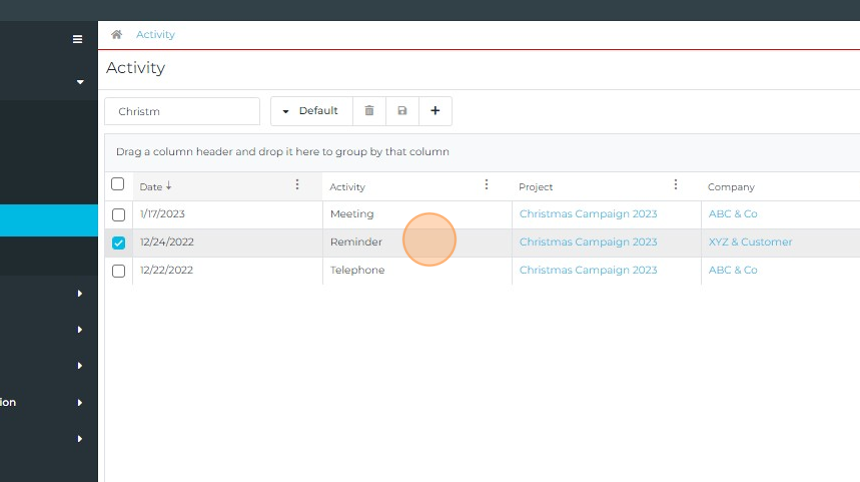
Task: Select the highlighted blue sidebar menu item
Action: point(49,220)
